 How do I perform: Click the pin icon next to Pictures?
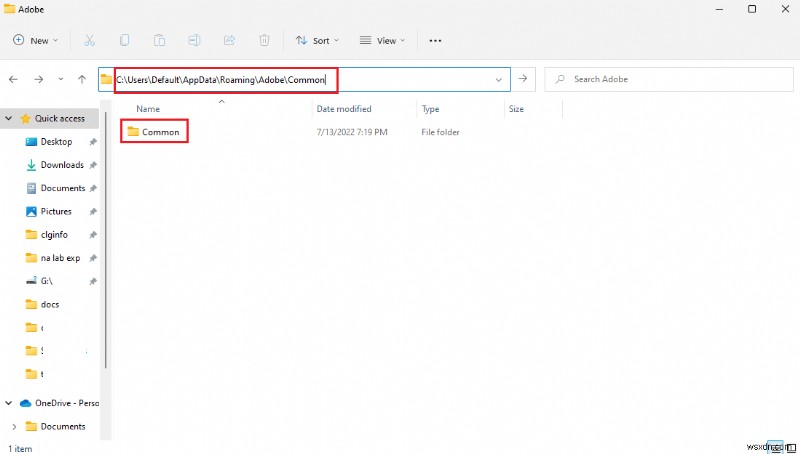[93, 212]
